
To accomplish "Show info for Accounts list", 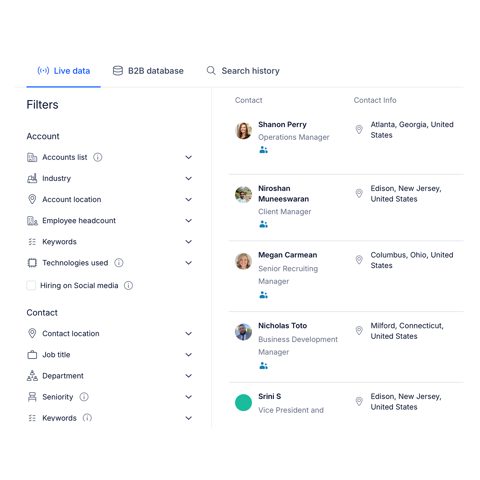I will pos(98,157).
